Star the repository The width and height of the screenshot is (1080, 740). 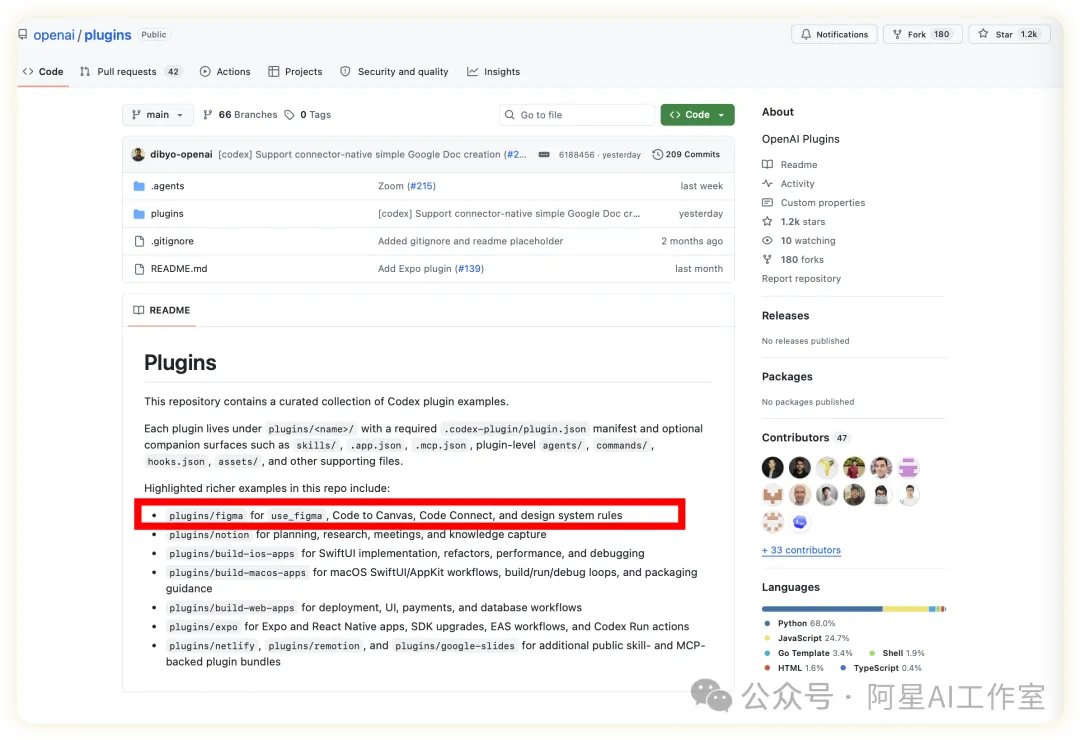tap(1009, 34)
